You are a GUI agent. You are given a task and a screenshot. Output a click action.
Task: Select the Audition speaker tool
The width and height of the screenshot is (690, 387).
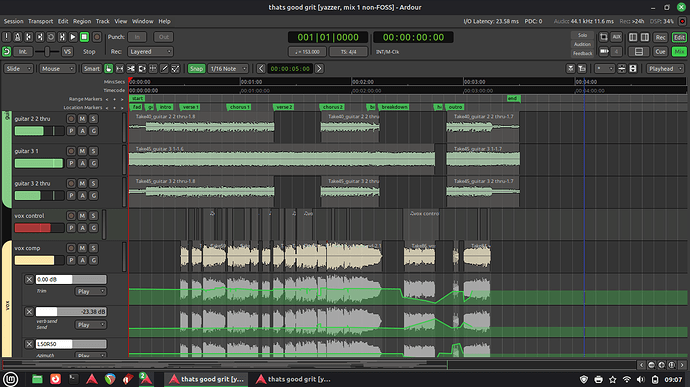[142, 69]
